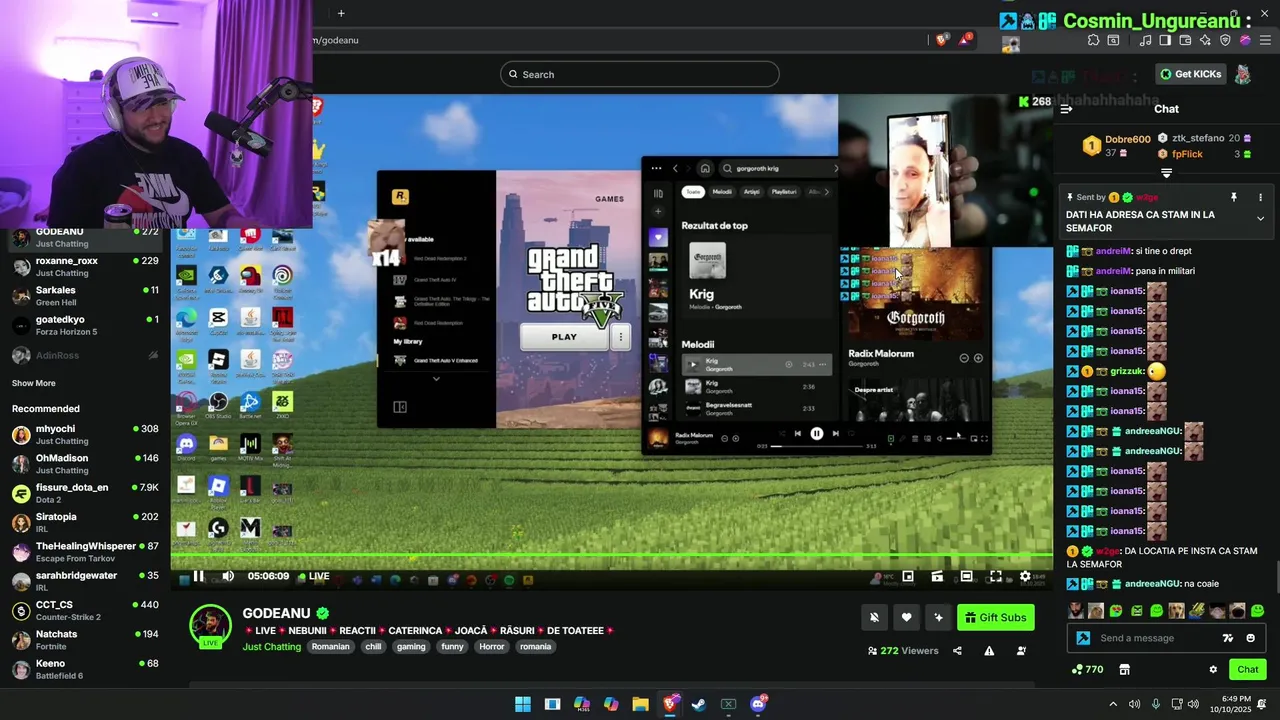The image size is (1280, 720).
Task: Open emoji picker in chat input
Action: 1250,638
